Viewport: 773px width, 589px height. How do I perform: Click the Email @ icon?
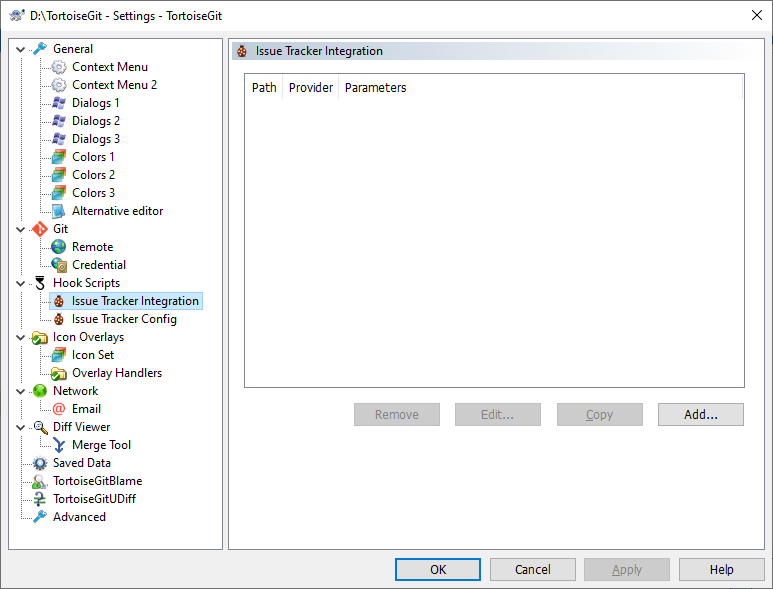click(x=59, y=409)
